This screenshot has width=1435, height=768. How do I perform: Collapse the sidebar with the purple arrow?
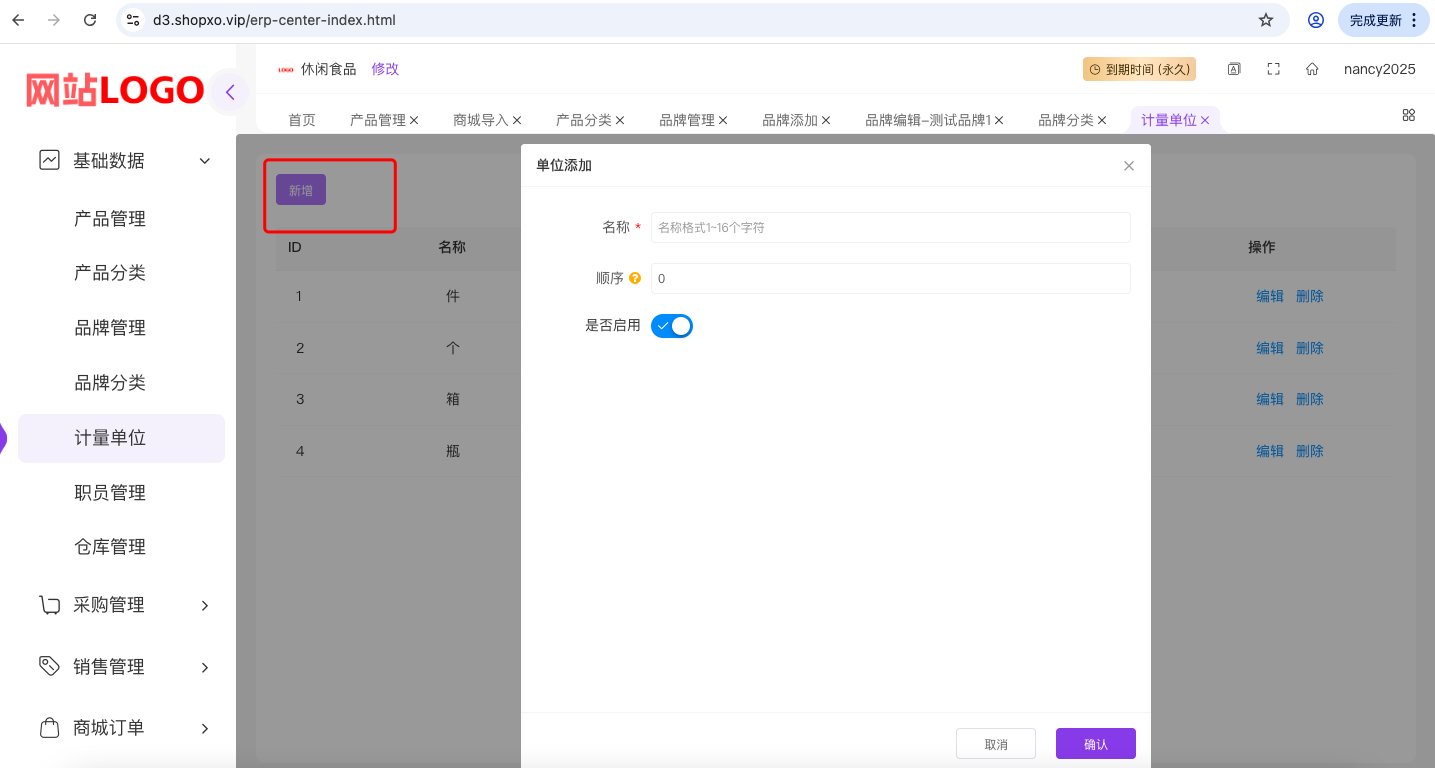click(230, 92)
